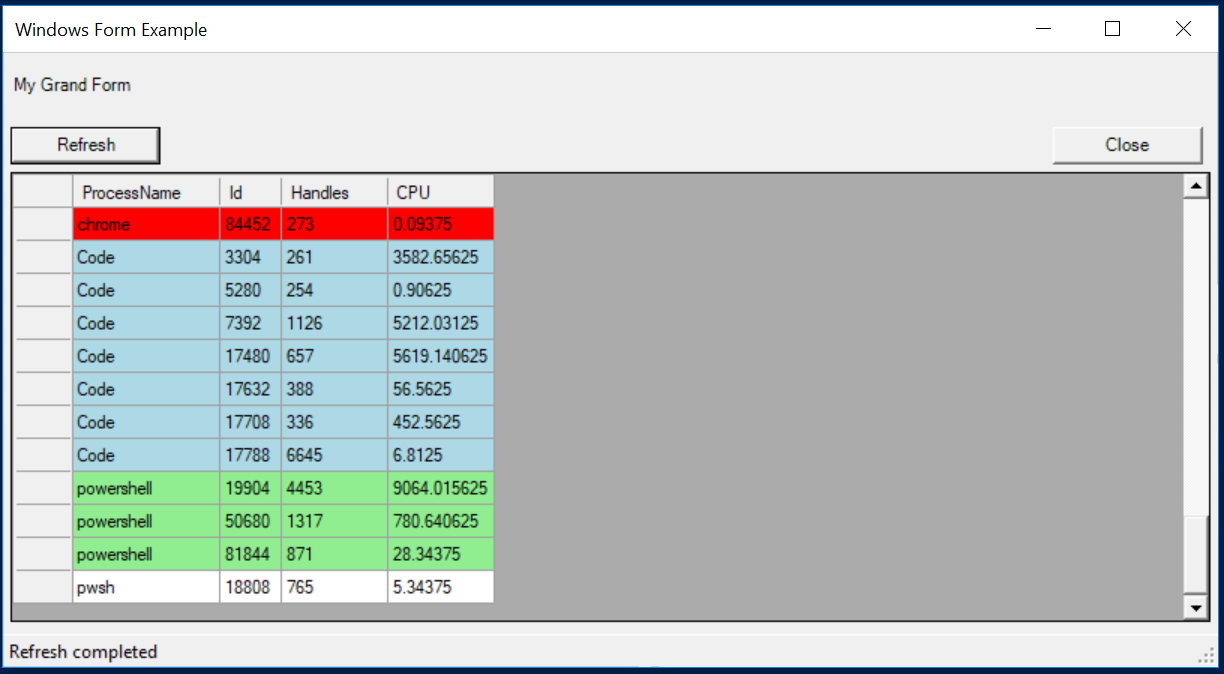Click the pwsh process name cell
Viewport: 1224px width, 674px height.
(x=146, y=588)
